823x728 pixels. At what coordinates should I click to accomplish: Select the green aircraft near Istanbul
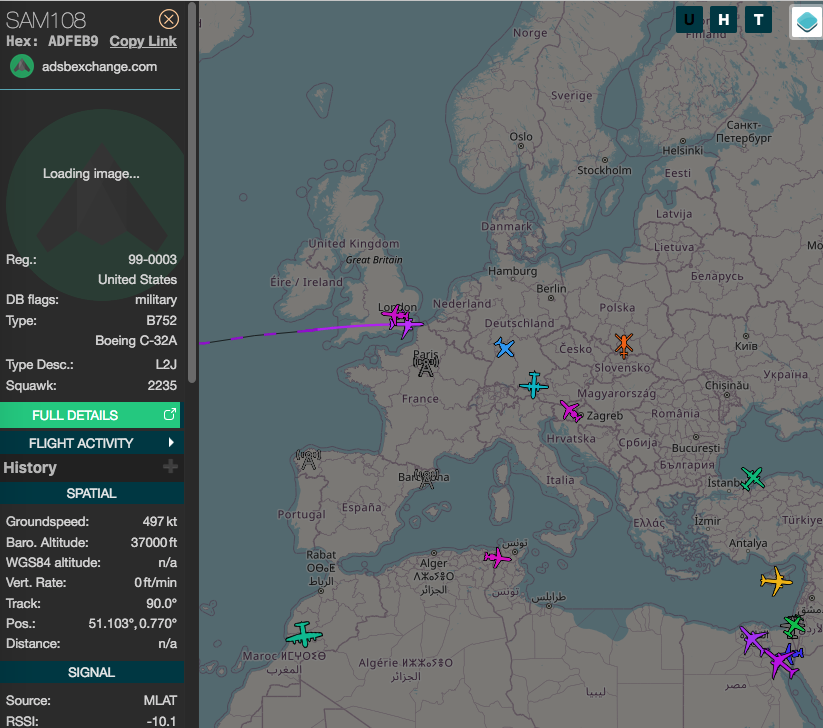pyautogui.click(x=753, y=478)
